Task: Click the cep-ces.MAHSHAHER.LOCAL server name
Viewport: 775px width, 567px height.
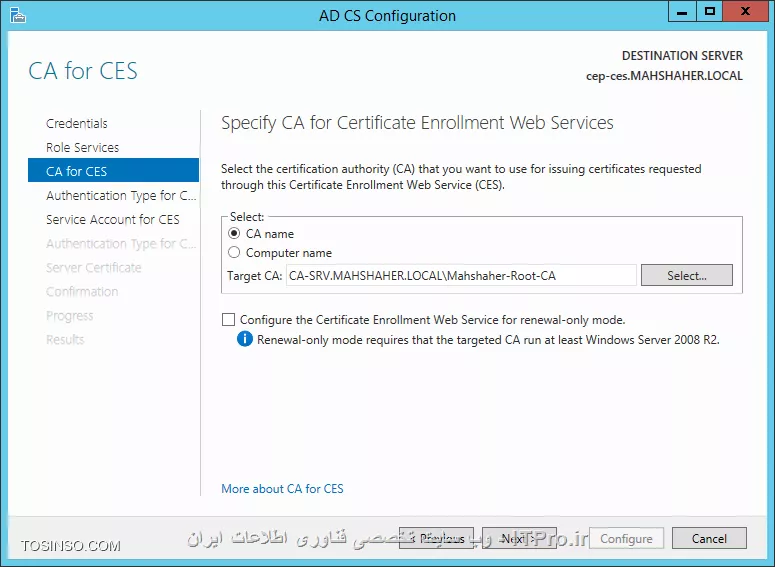Action: (664, 76)
